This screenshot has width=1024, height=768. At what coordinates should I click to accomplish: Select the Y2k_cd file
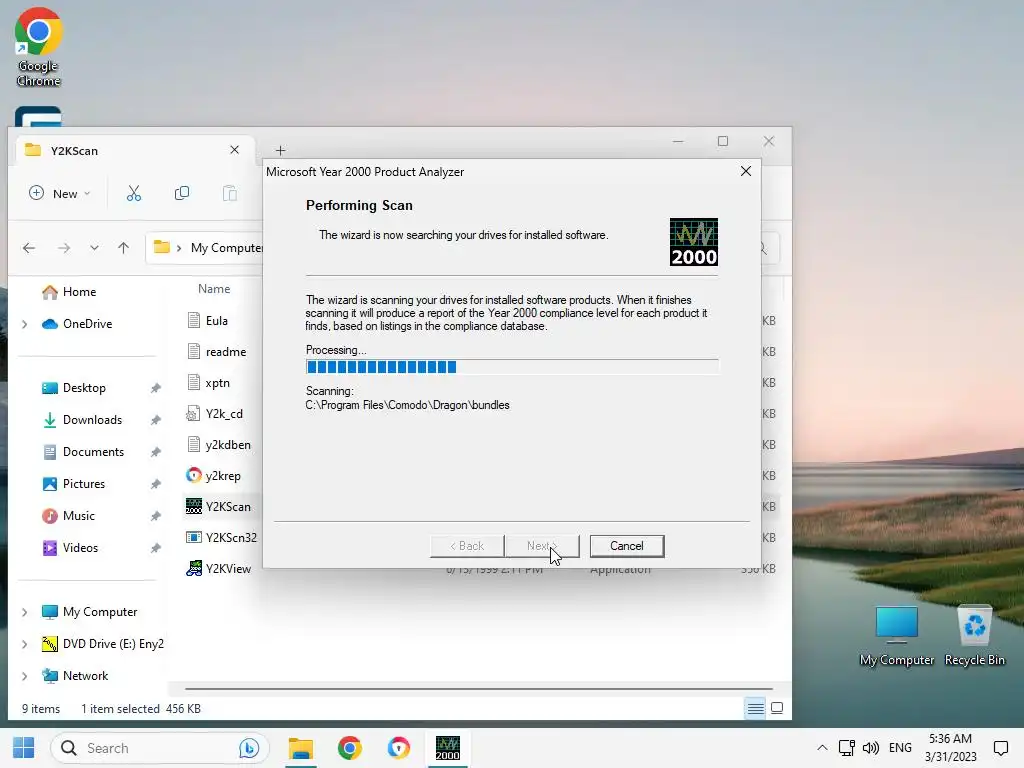click(223, 413)
